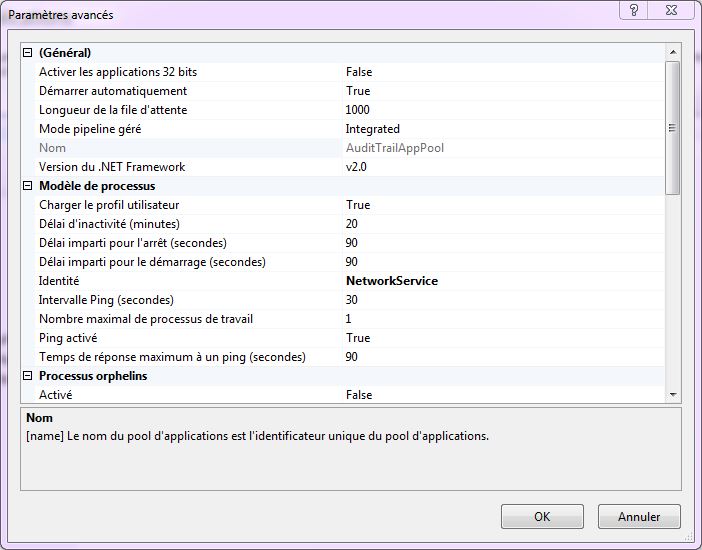Select the Version du .NET Framework value

pyautogui.click(x=357, y=167)
